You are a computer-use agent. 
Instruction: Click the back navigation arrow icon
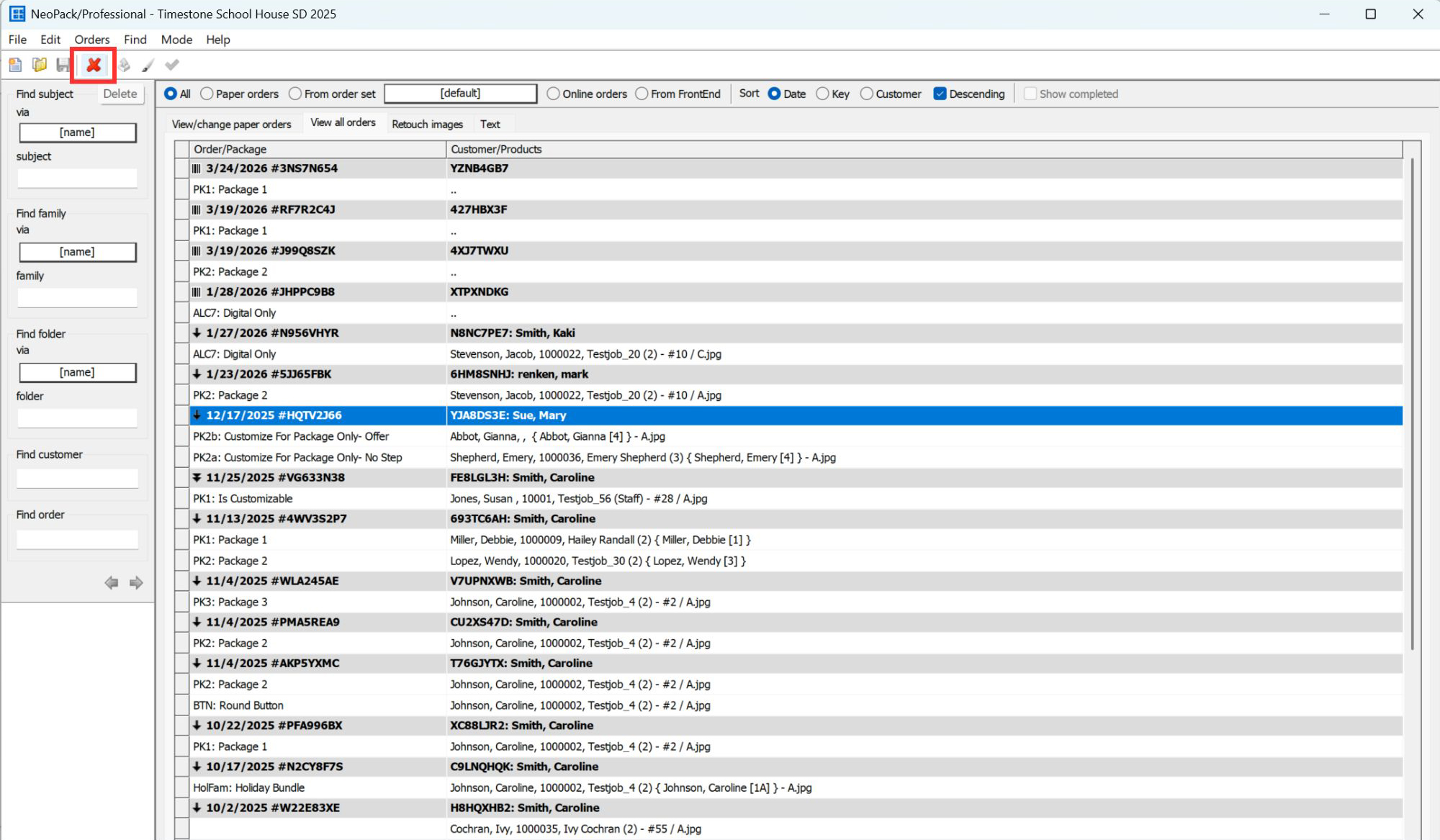pos(112,583)
